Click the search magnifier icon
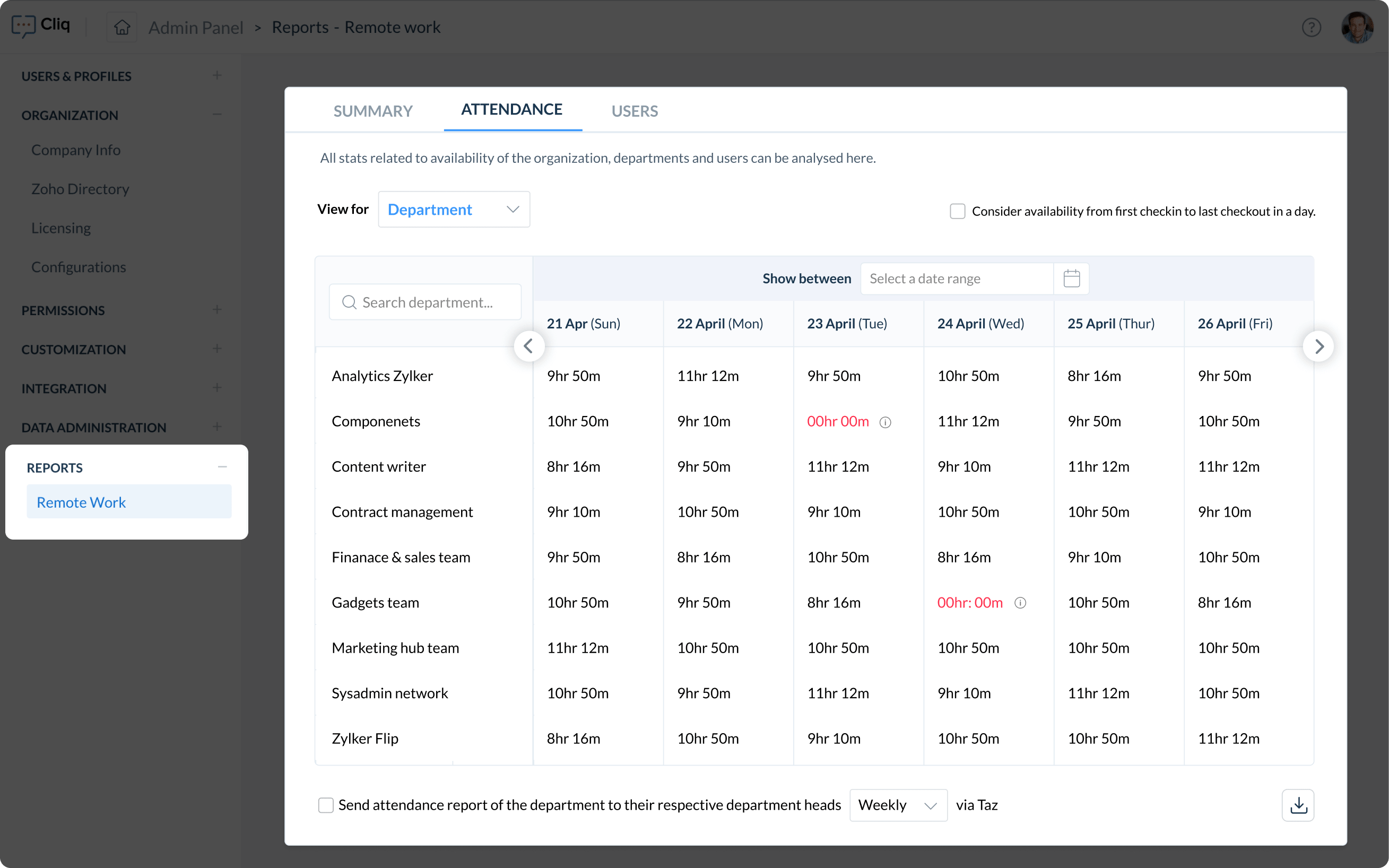The image size is (1389, 868). pos(349,302)
